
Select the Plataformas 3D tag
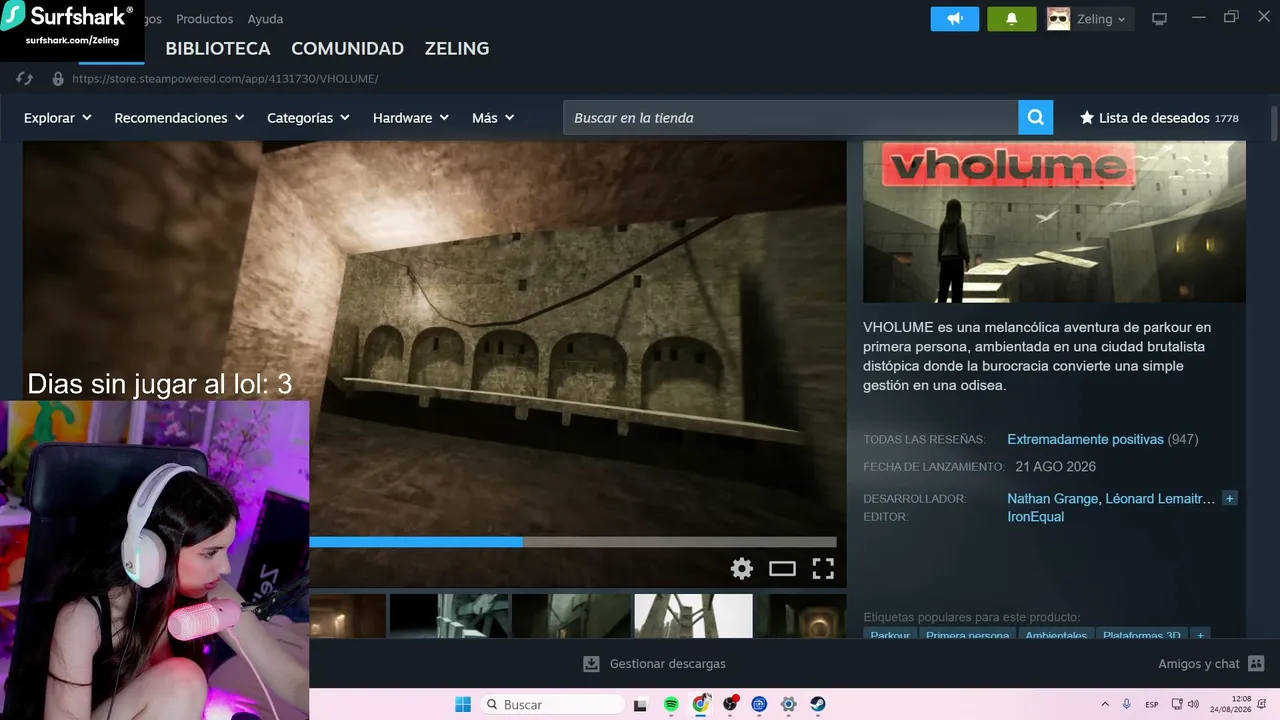coord(1142,635)
